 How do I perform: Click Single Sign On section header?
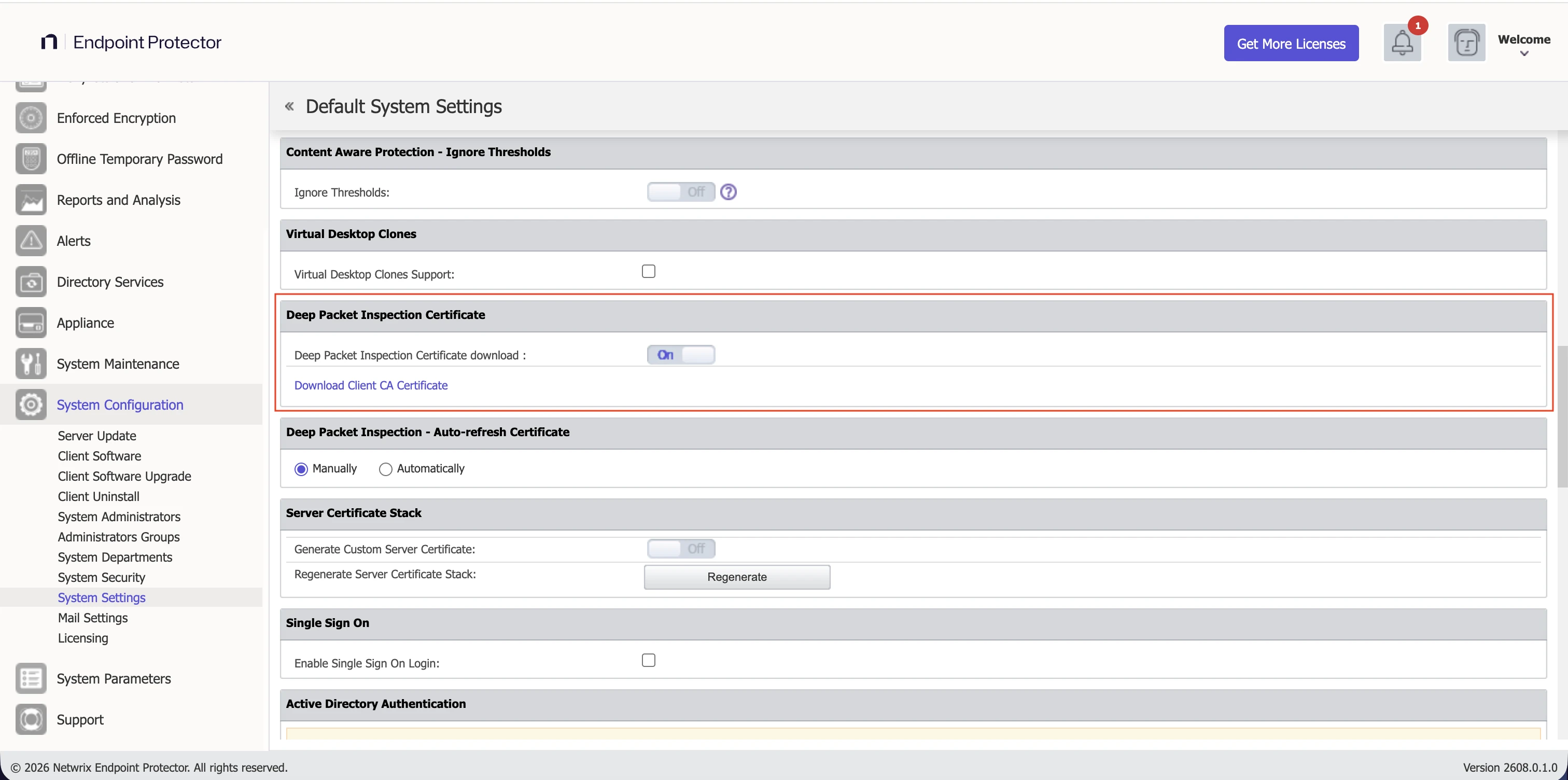click(x=913, y=623)
